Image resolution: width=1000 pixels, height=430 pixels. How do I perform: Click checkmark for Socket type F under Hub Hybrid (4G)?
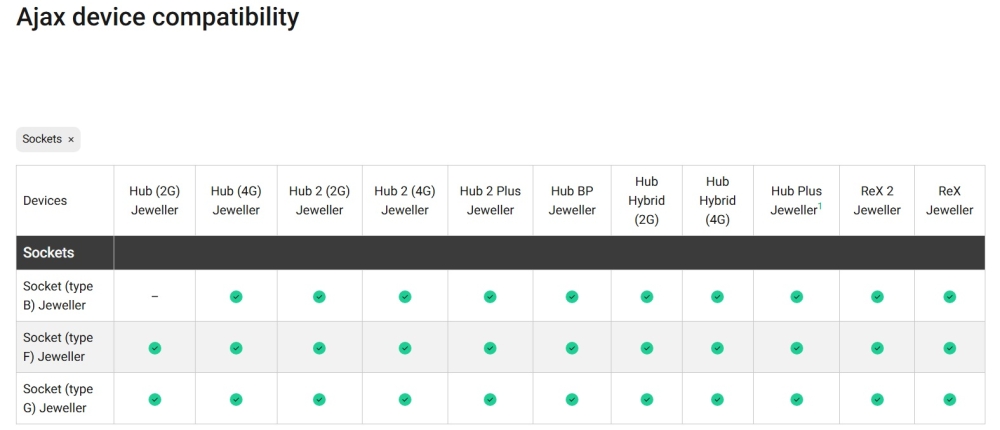pyautogui.click(x=717, y=348)
